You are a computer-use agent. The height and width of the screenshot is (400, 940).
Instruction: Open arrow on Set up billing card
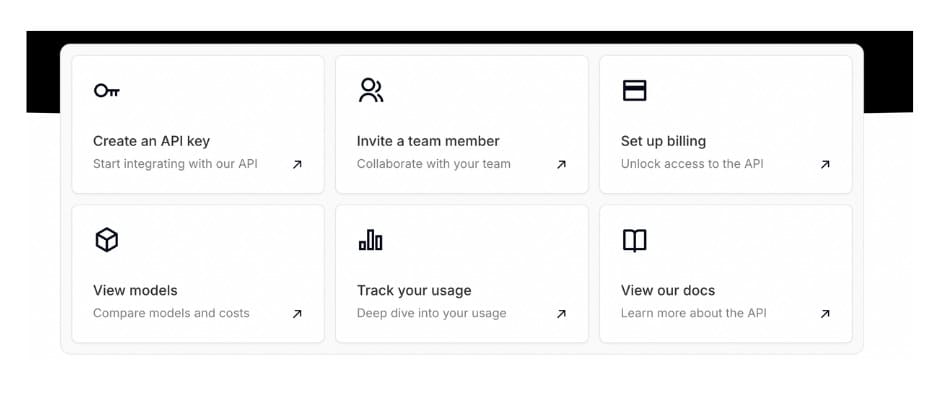pyautogui.click(x=825, y=164)
